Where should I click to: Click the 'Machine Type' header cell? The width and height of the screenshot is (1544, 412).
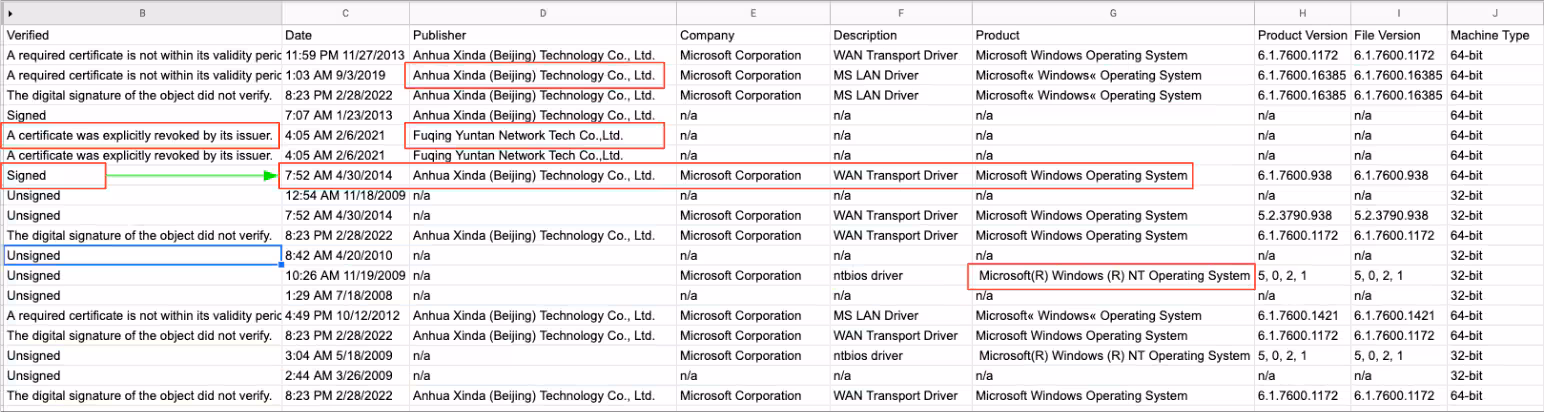[x=1494, y=35]
